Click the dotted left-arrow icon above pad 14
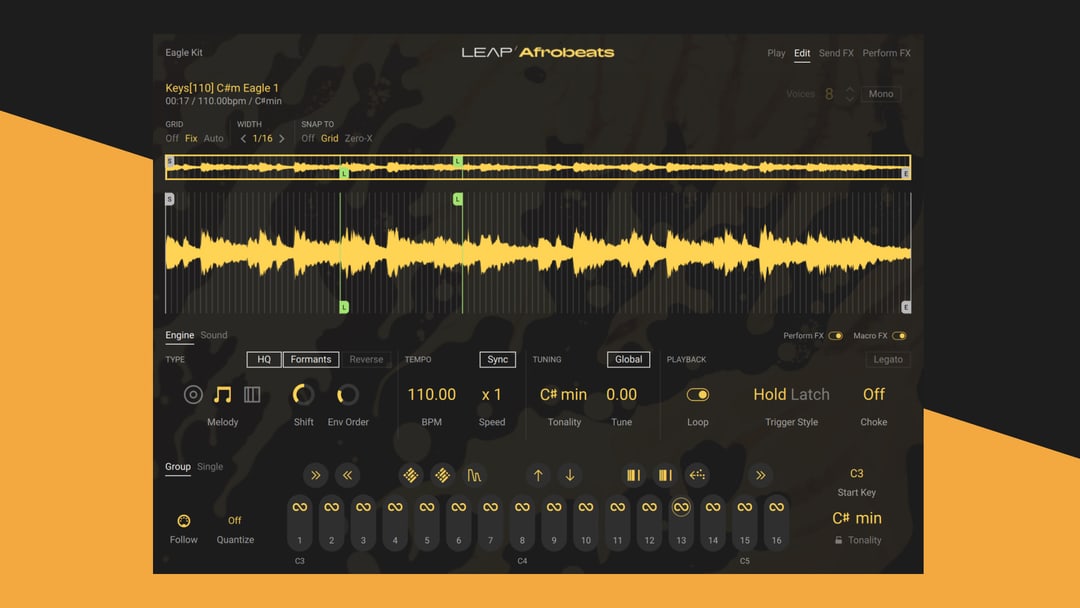Image resolution: width=1080 pixels, height=608 pixels. tap(697, 476)
